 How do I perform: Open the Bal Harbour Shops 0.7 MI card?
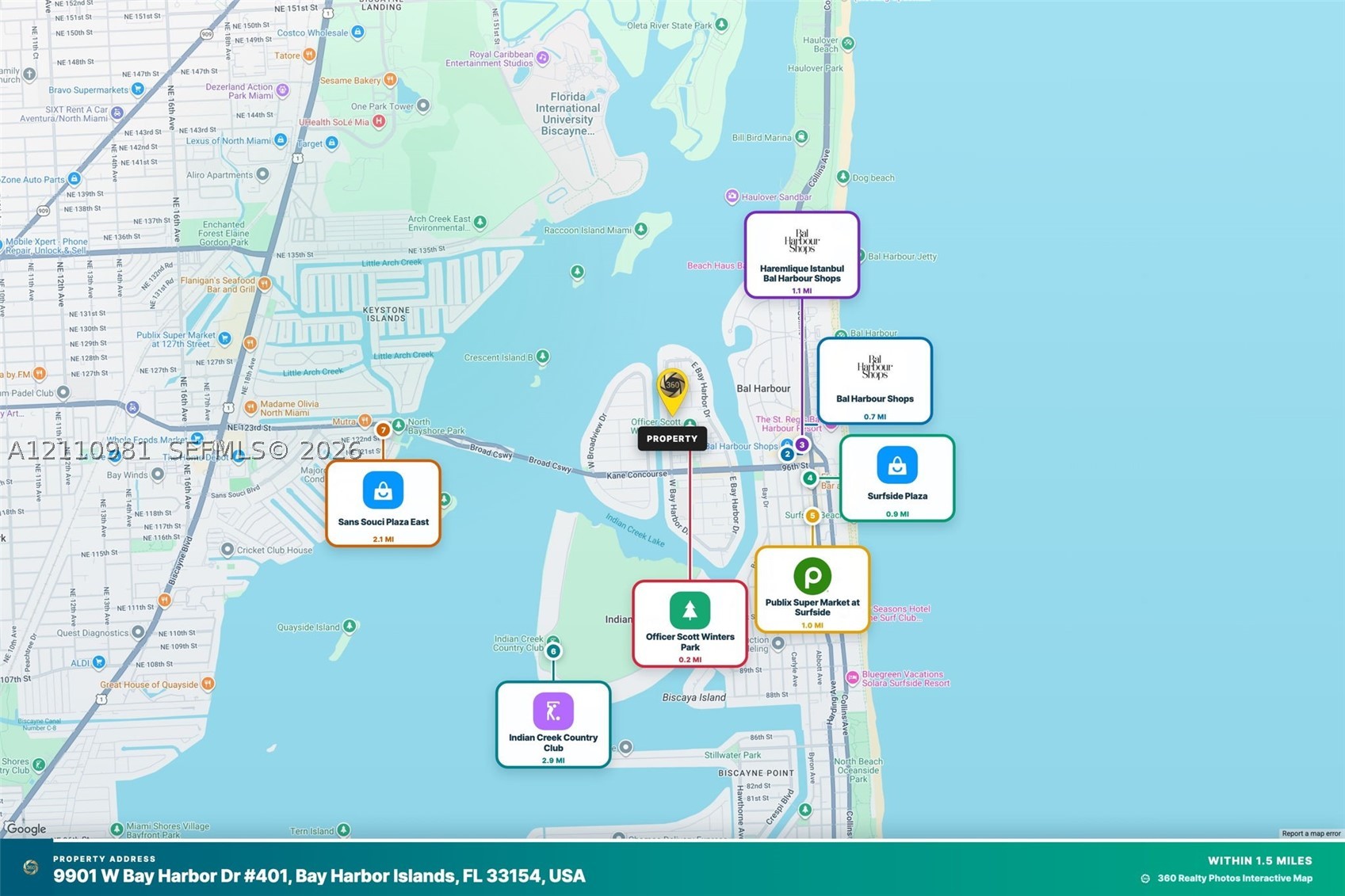point(875,381)
